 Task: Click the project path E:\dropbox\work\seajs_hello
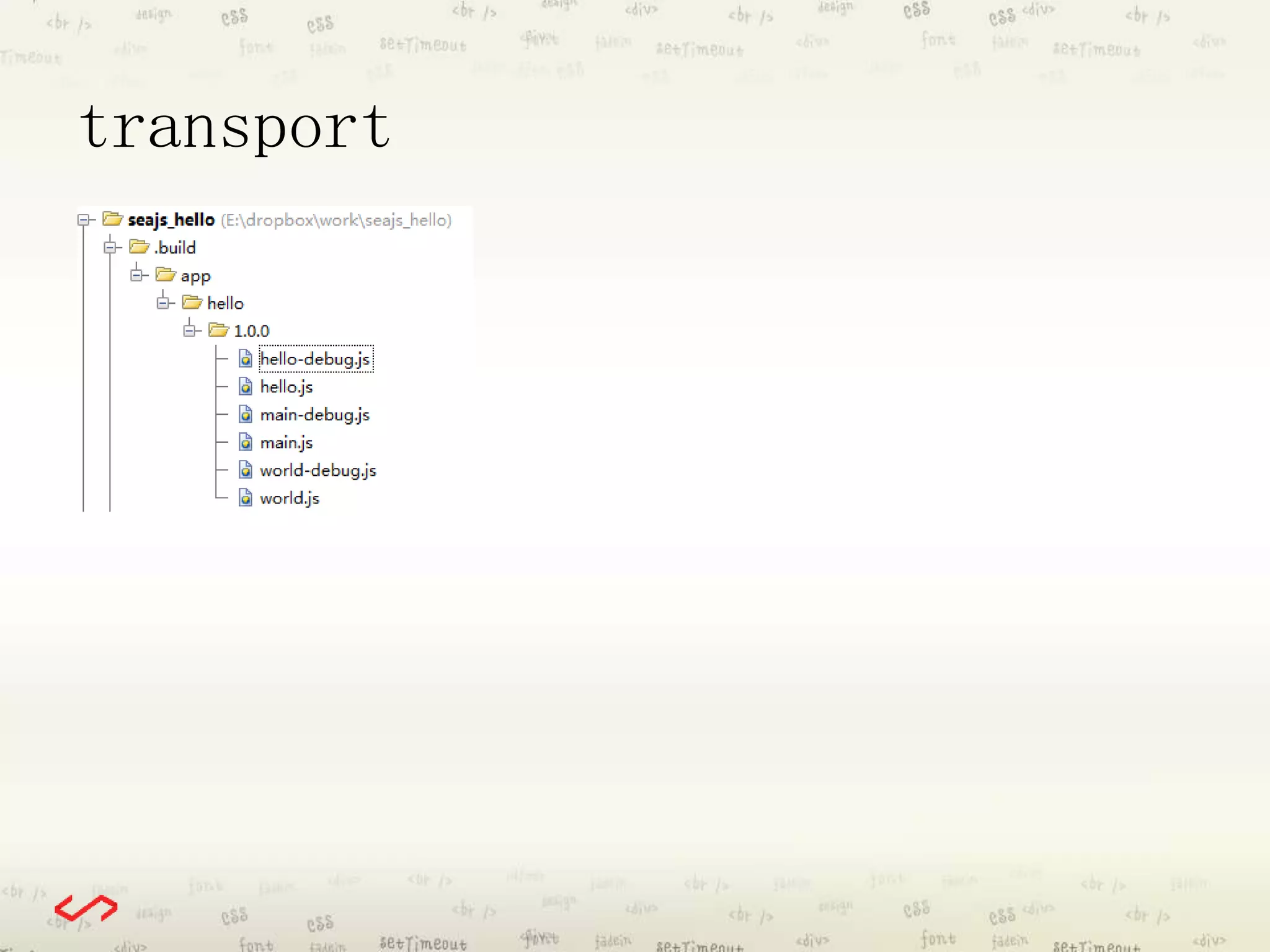336,220
